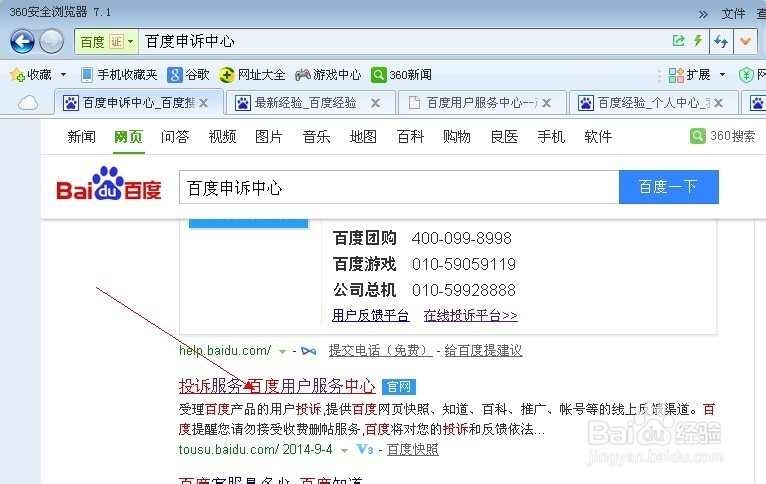Select the 软件 search category
This screenshot has width=766, height=484.
point(598,137)
